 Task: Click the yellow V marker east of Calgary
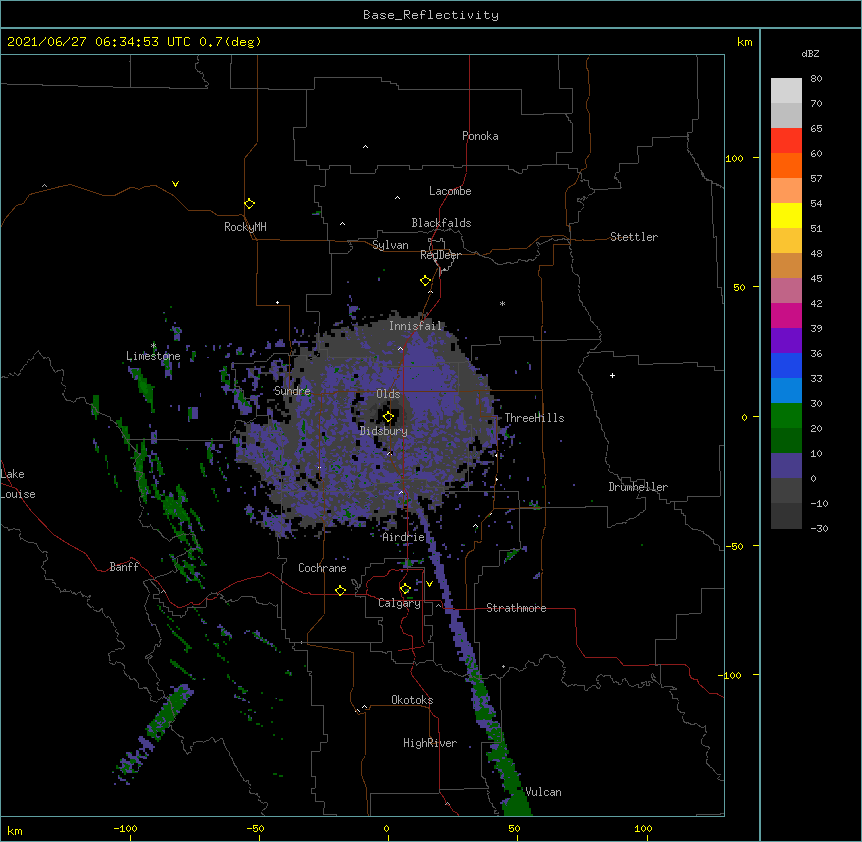click(429, 584)
